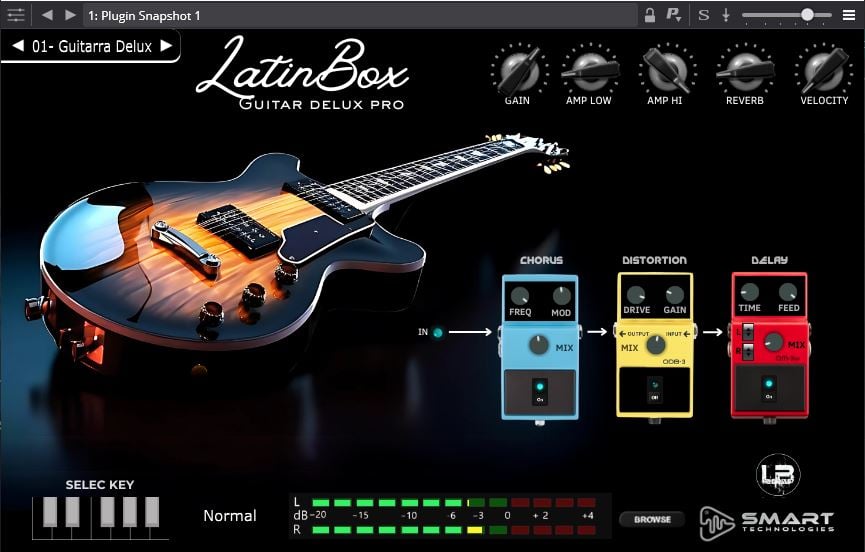Toggle the IN indicator light

[x=437, y=333]
